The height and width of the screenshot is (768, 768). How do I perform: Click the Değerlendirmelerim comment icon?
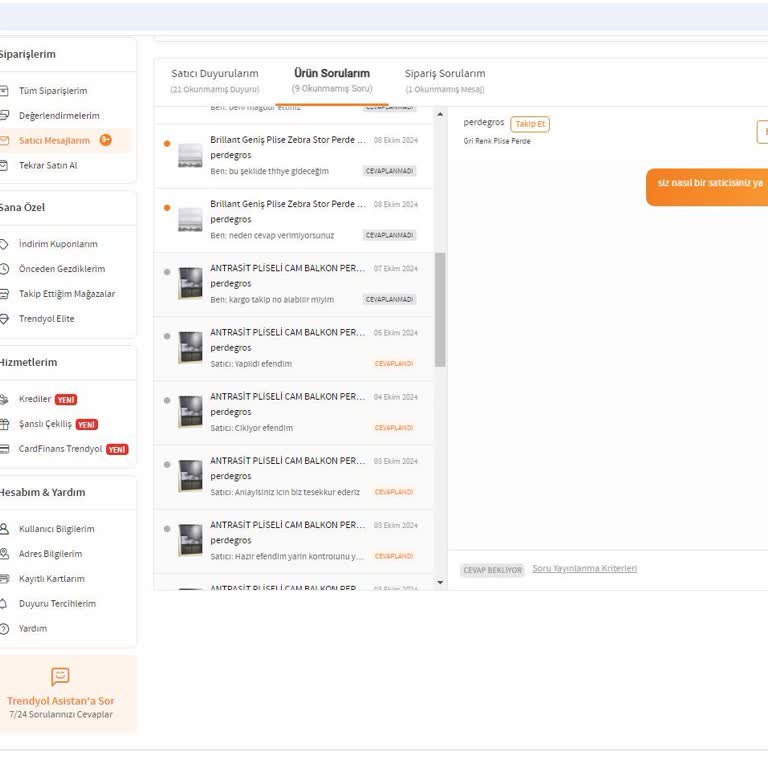coord(4,116)
